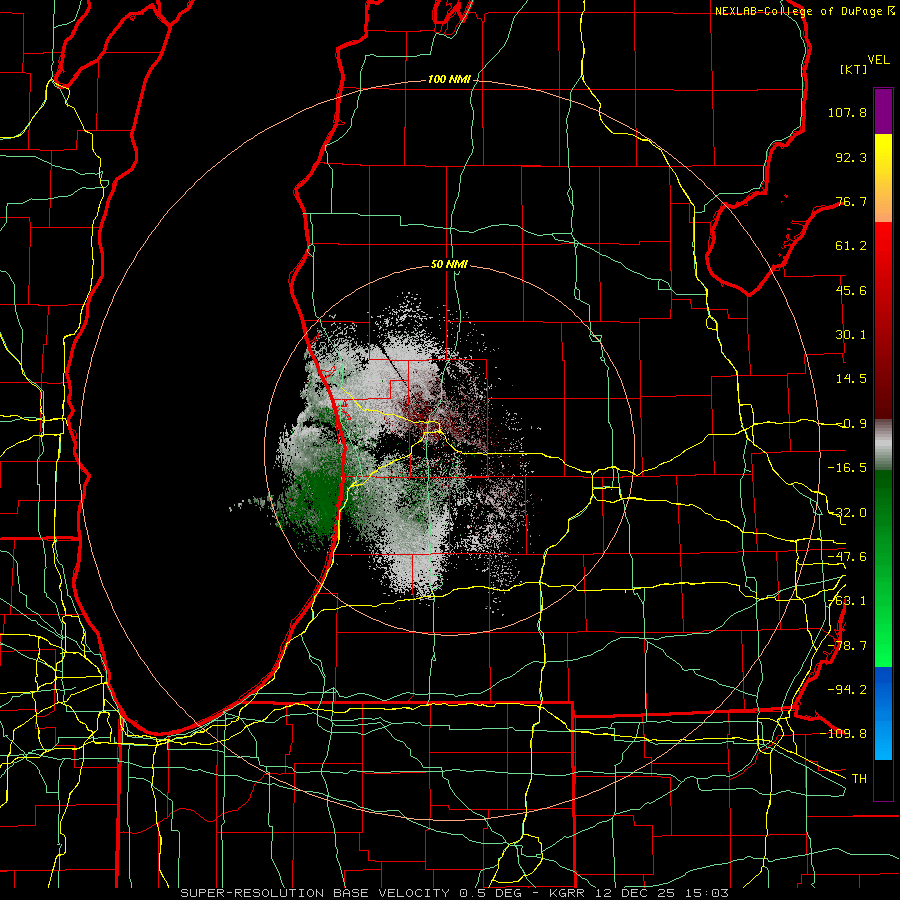Click the 50 NMI range ring label
Viewport: 900px width, 900px height.
pos(449,265)
